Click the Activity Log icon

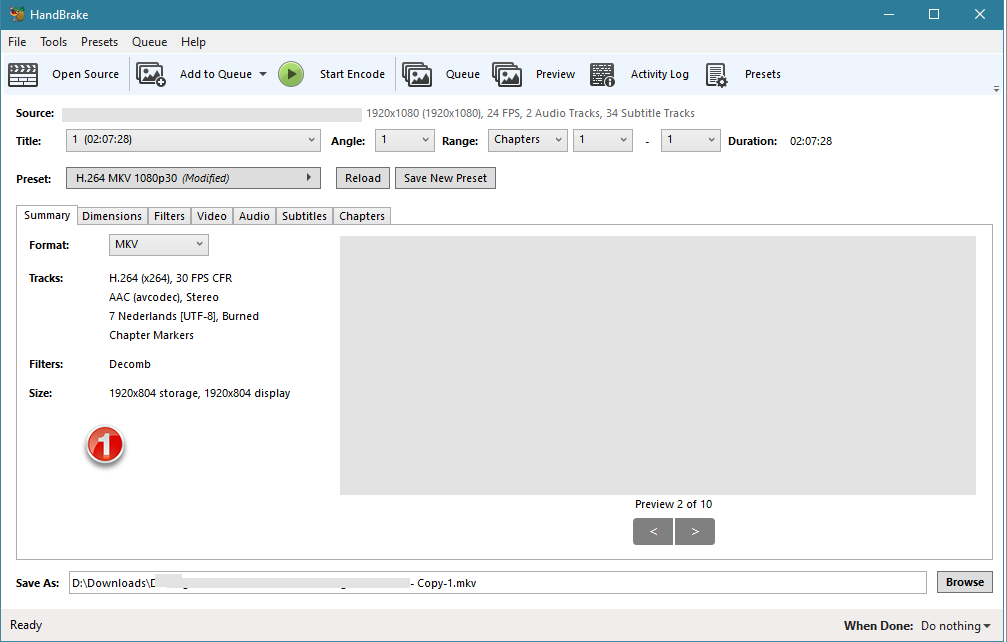(602, 74)
